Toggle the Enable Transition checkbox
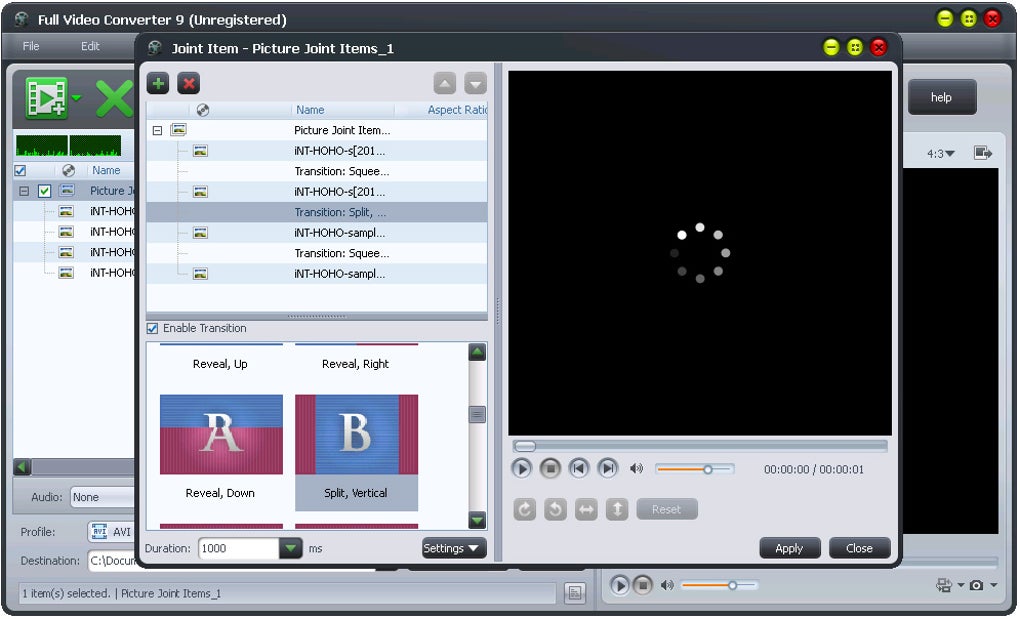This screenshot has height=619, width=1020. (152, 328)
